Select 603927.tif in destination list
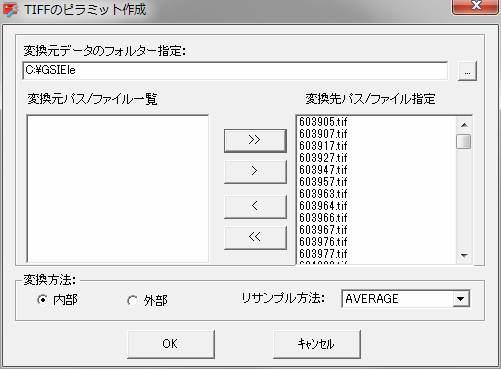This screenshot has height=369, width=501. pyautogui.click(x=323, y=158)
